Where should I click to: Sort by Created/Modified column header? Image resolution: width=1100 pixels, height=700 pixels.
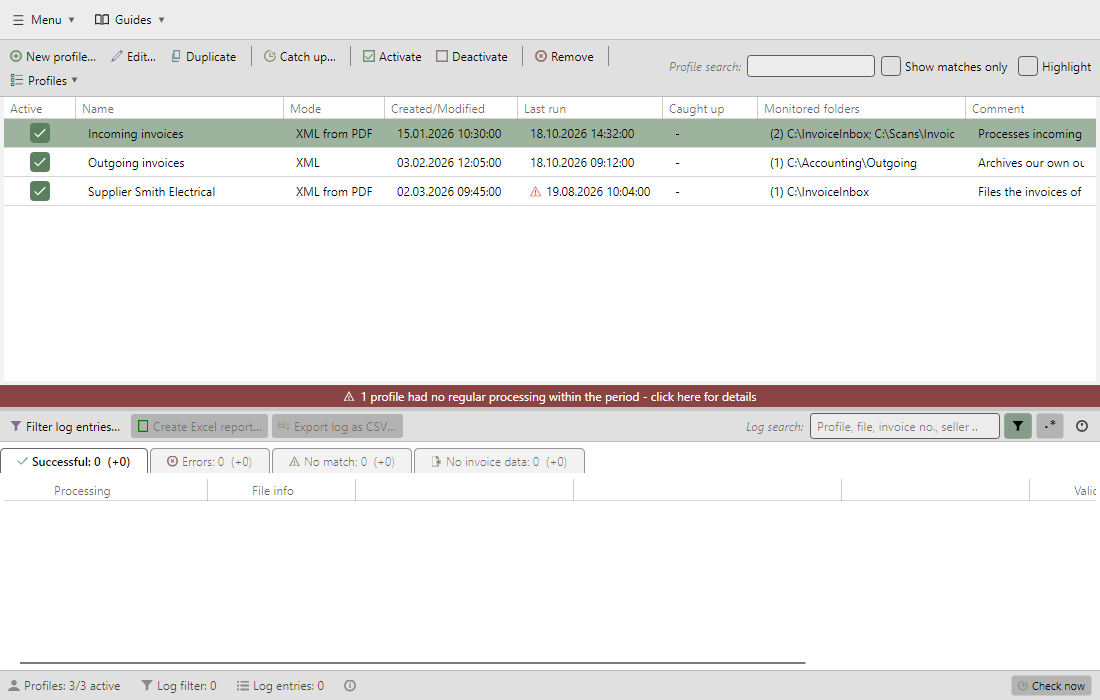point(450,109)
